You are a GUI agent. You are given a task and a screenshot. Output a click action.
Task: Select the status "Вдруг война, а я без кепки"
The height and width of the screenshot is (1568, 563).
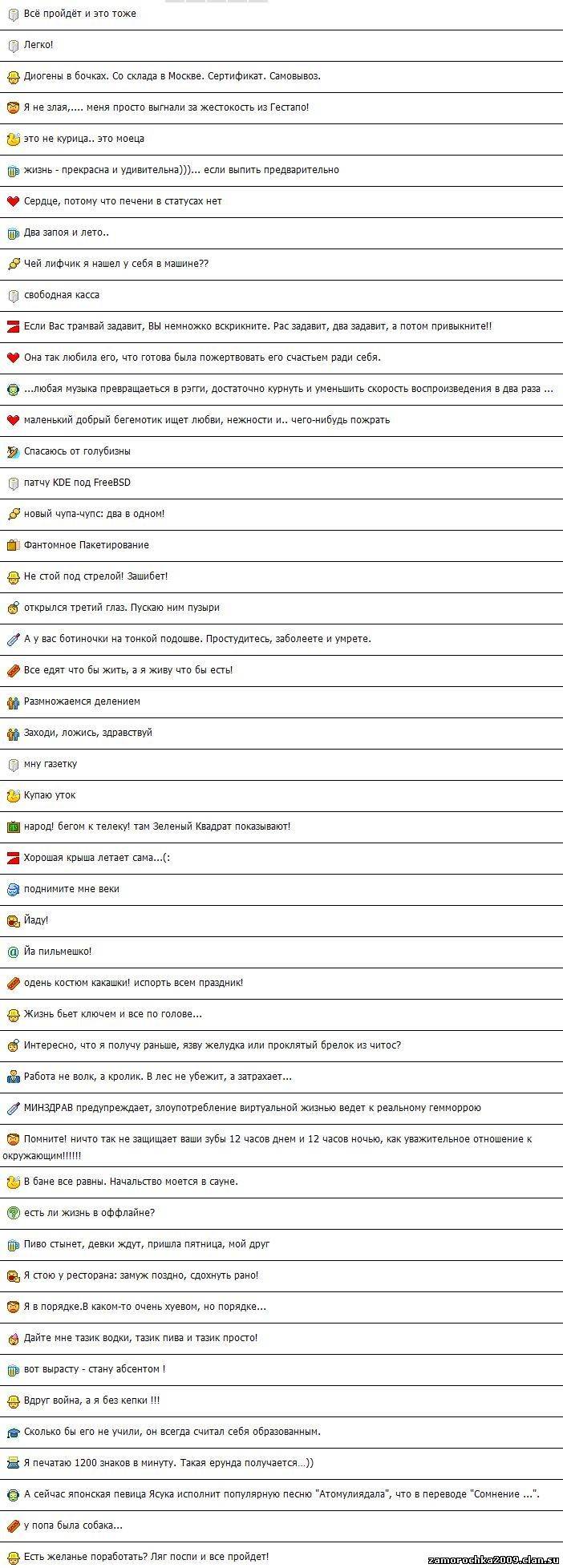coord(91,1400)
